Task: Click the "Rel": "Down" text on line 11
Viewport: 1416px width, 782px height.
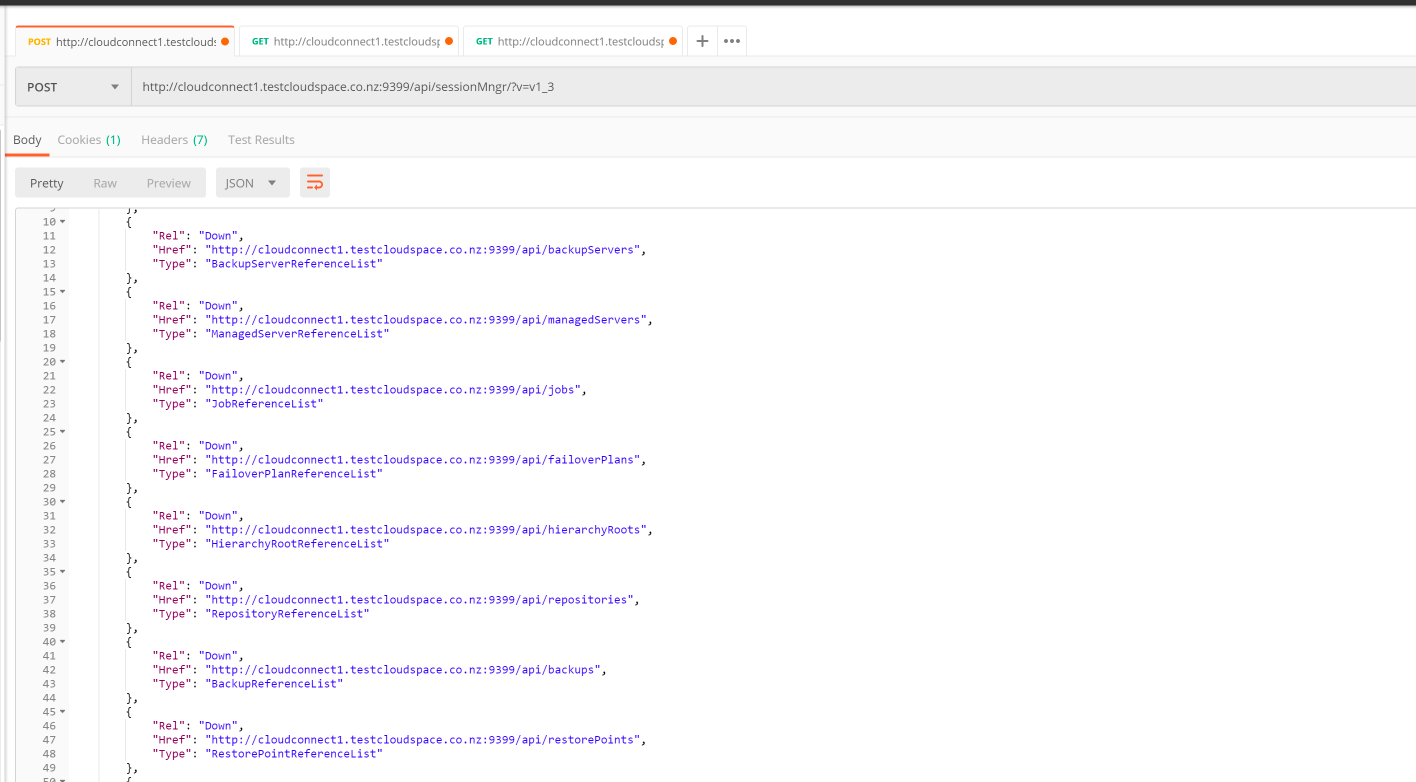Action: pos(197,235)
